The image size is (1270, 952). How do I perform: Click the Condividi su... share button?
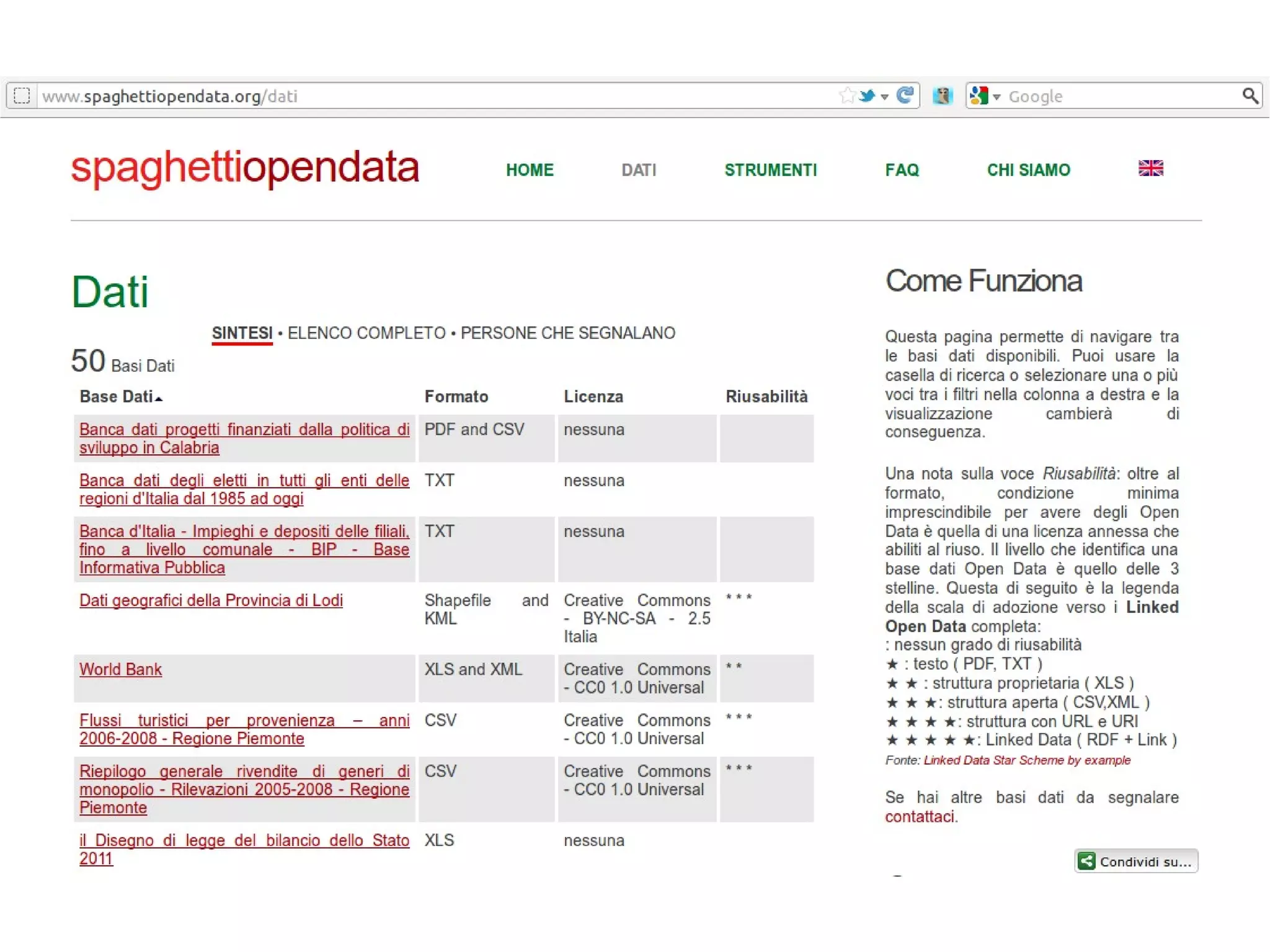(x=1136, y=861)
